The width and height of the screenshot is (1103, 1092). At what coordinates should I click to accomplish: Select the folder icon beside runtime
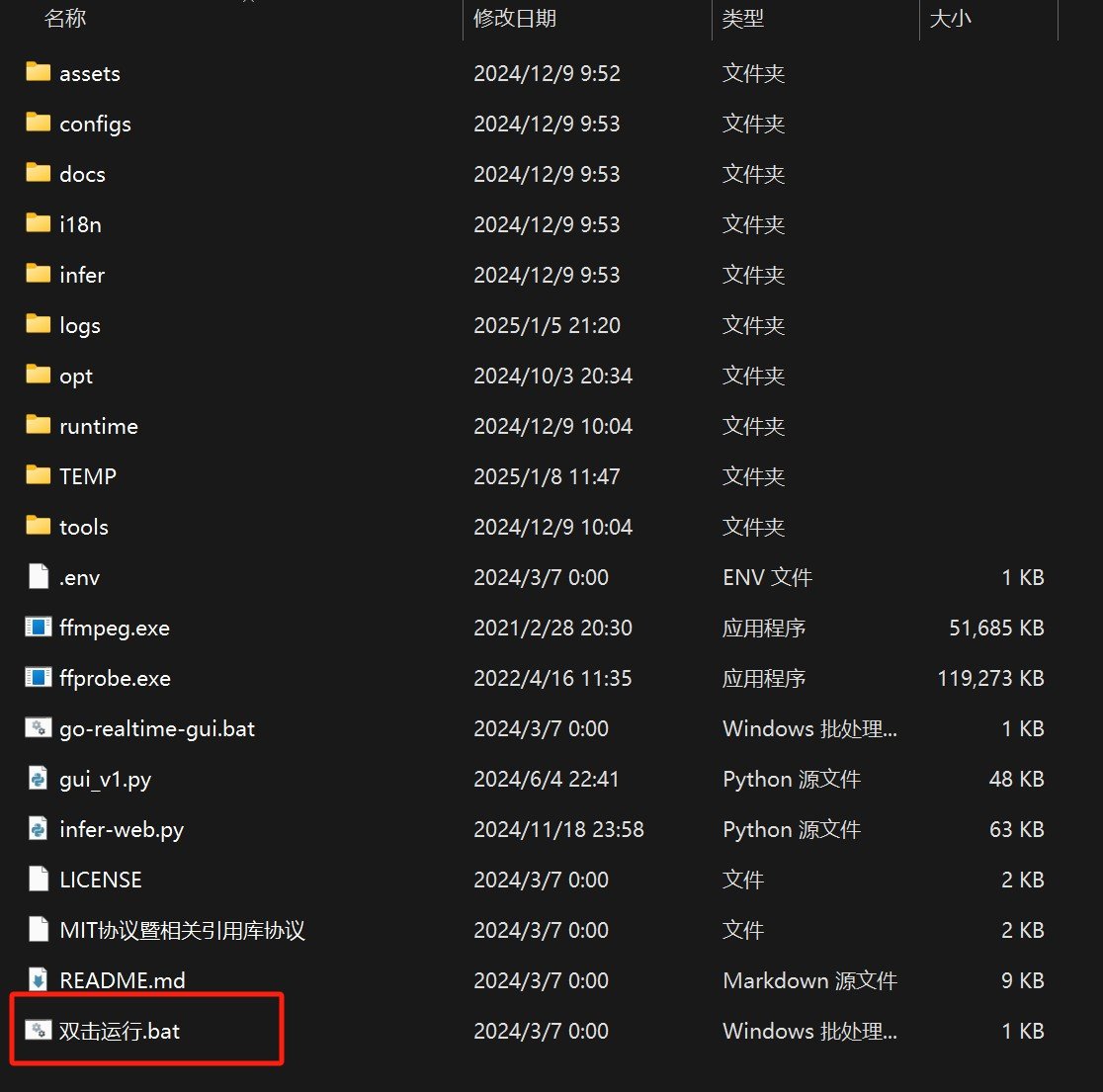click(x=37, y=425)
